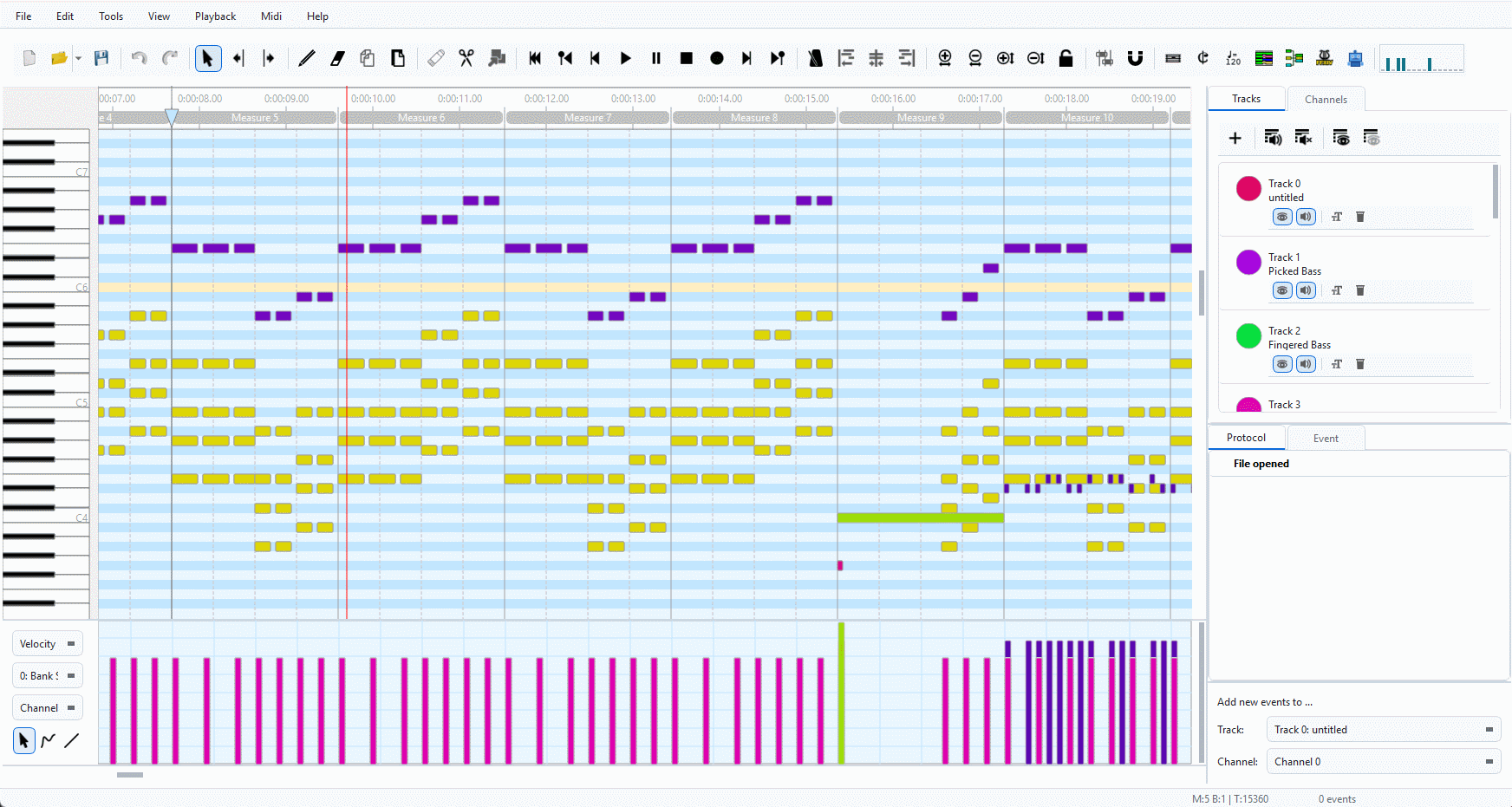Click the scissors cut icon
The width and height of the screenshot is (1512, 807).
coord(466,58)
